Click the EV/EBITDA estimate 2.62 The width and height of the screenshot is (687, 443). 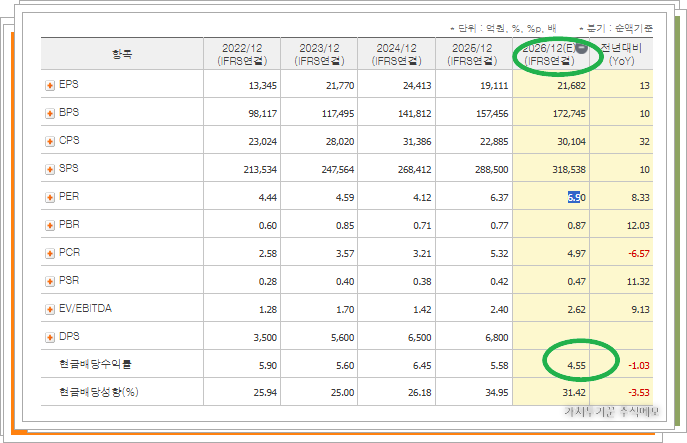(577, 309)
